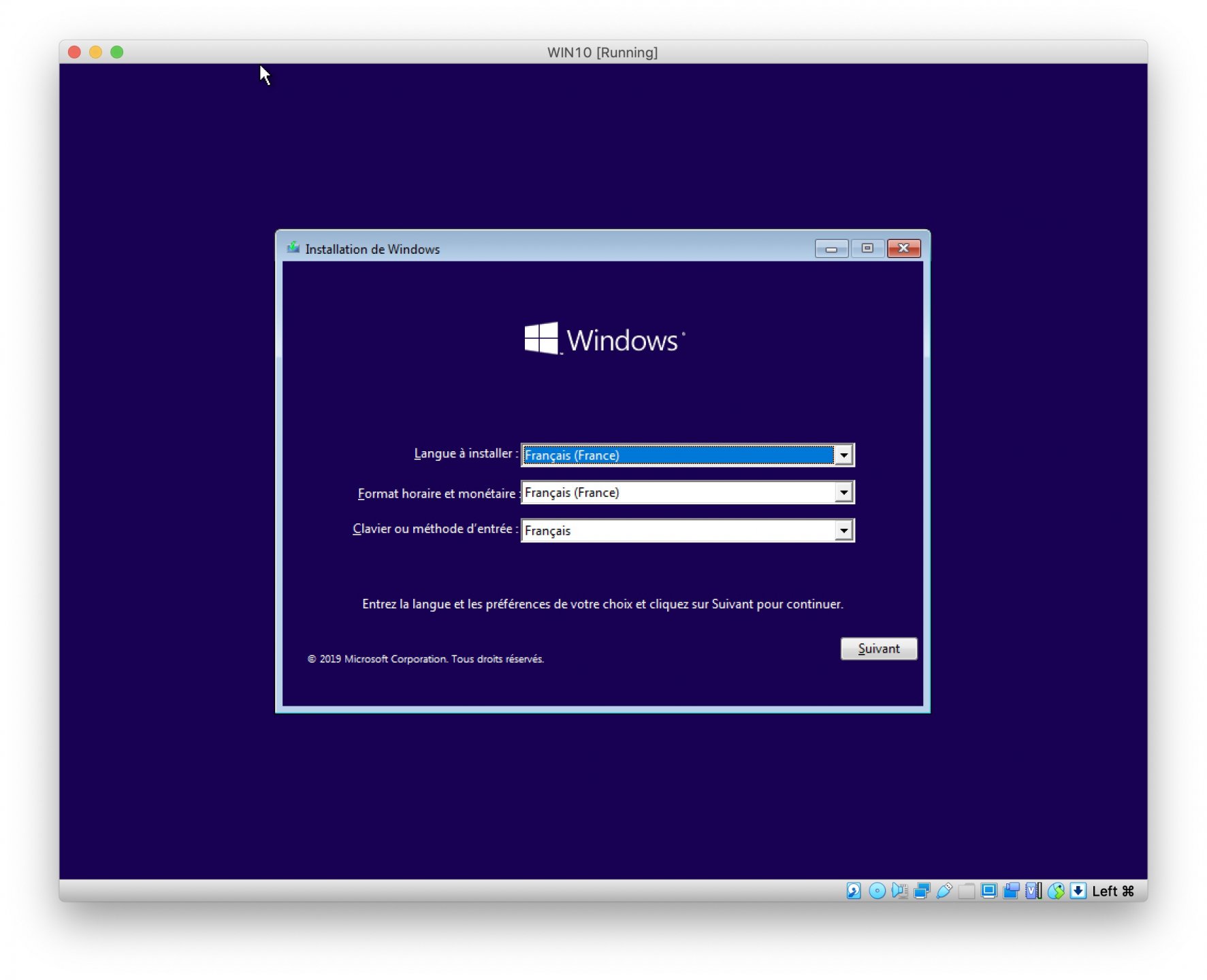The height and width of the screenshot is (980, 1207).
Task: Close the WIN10 VirtualBox window with red button
Action: point(75,52)
